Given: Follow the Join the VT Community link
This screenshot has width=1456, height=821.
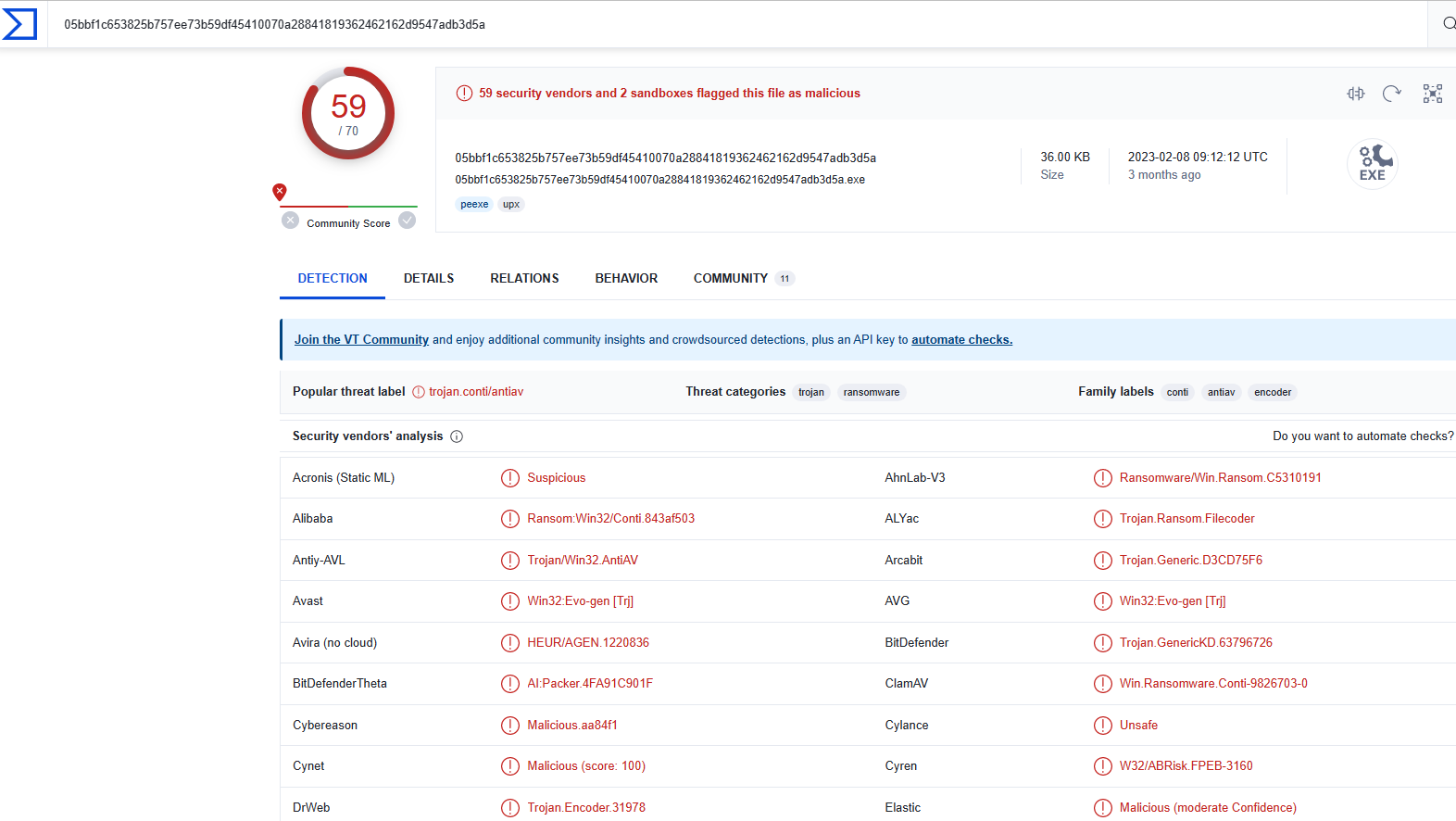Looking at the screenshot, I should click(361, 340).
